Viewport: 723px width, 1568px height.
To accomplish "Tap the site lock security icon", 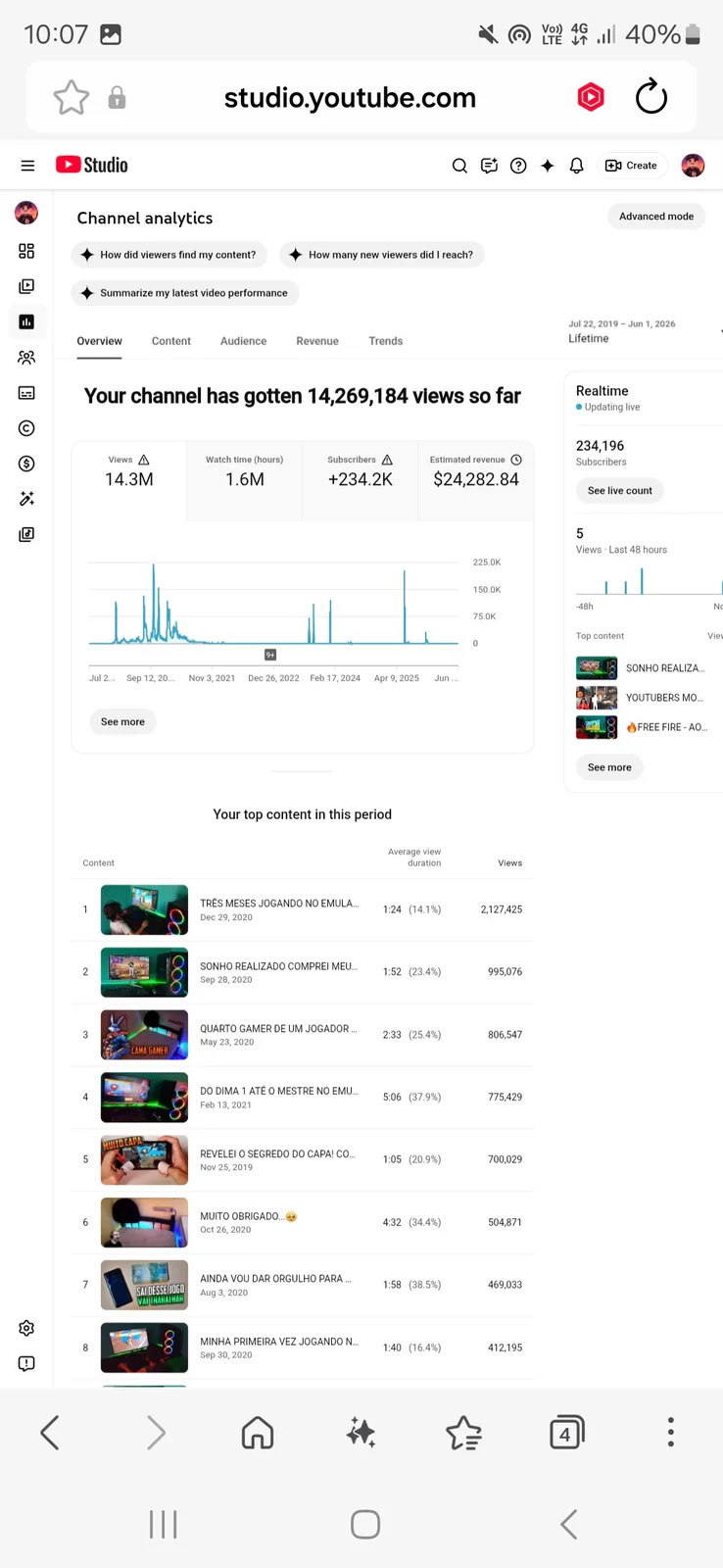I will [117, 97].
